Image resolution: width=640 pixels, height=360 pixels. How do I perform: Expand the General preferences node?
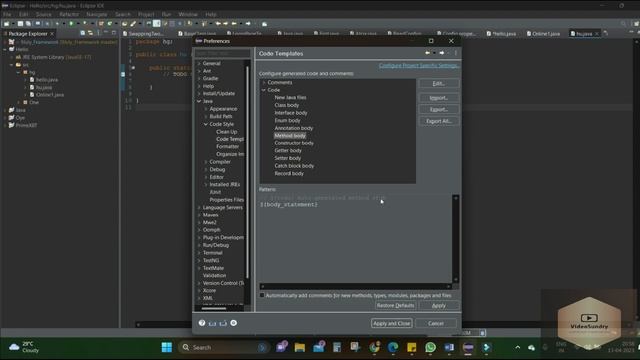point(199,63)
